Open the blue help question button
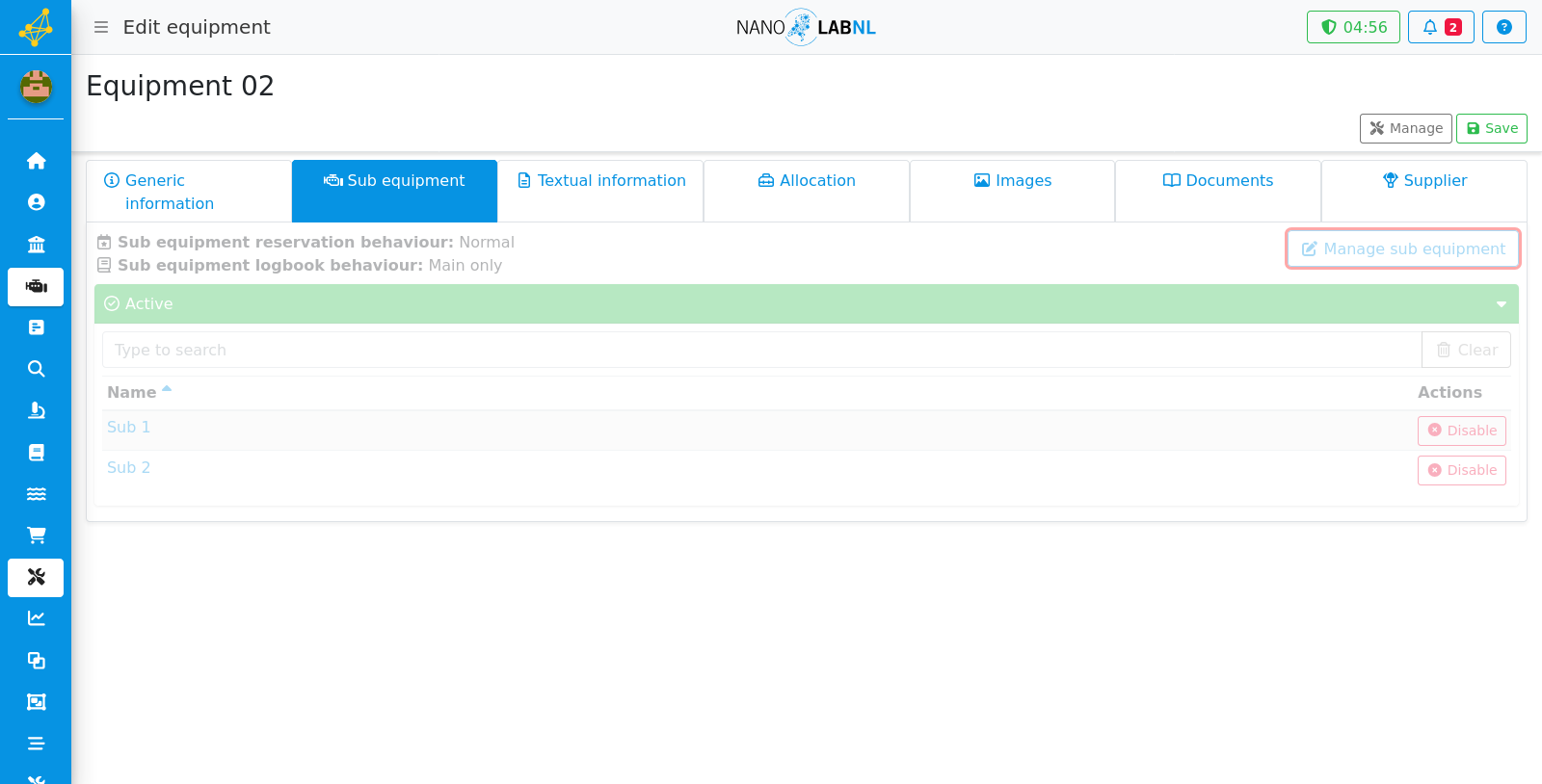Screen dimensions: 1542x784 pyautogui.click(x=1503, y=27)
